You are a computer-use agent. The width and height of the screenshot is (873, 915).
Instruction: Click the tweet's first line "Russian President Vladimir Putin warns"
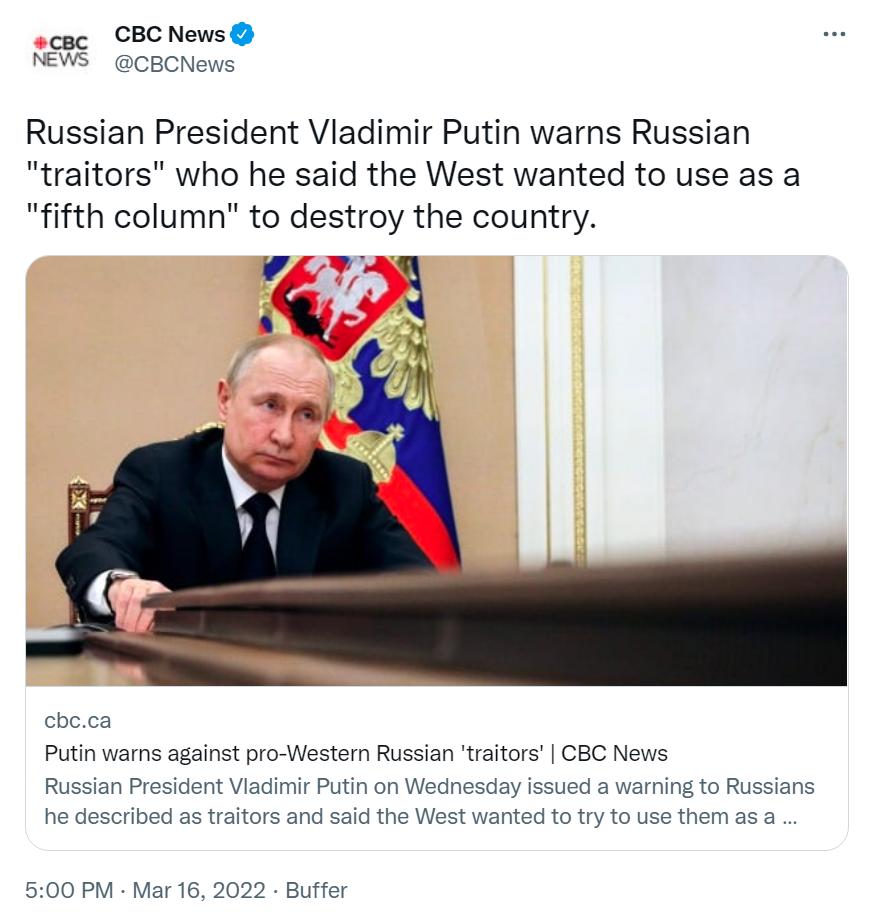pos(323,132)
